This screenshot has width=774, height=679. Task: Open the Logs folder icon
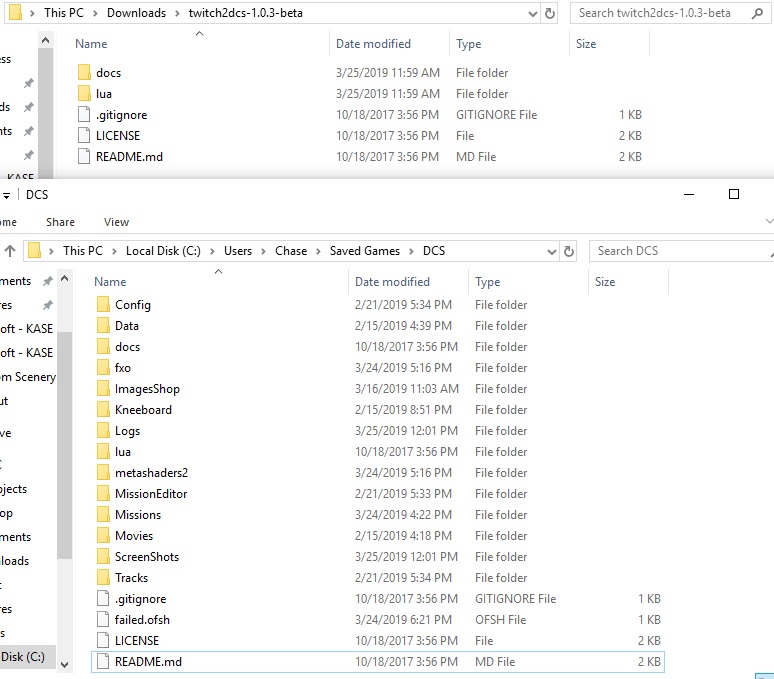103,431
